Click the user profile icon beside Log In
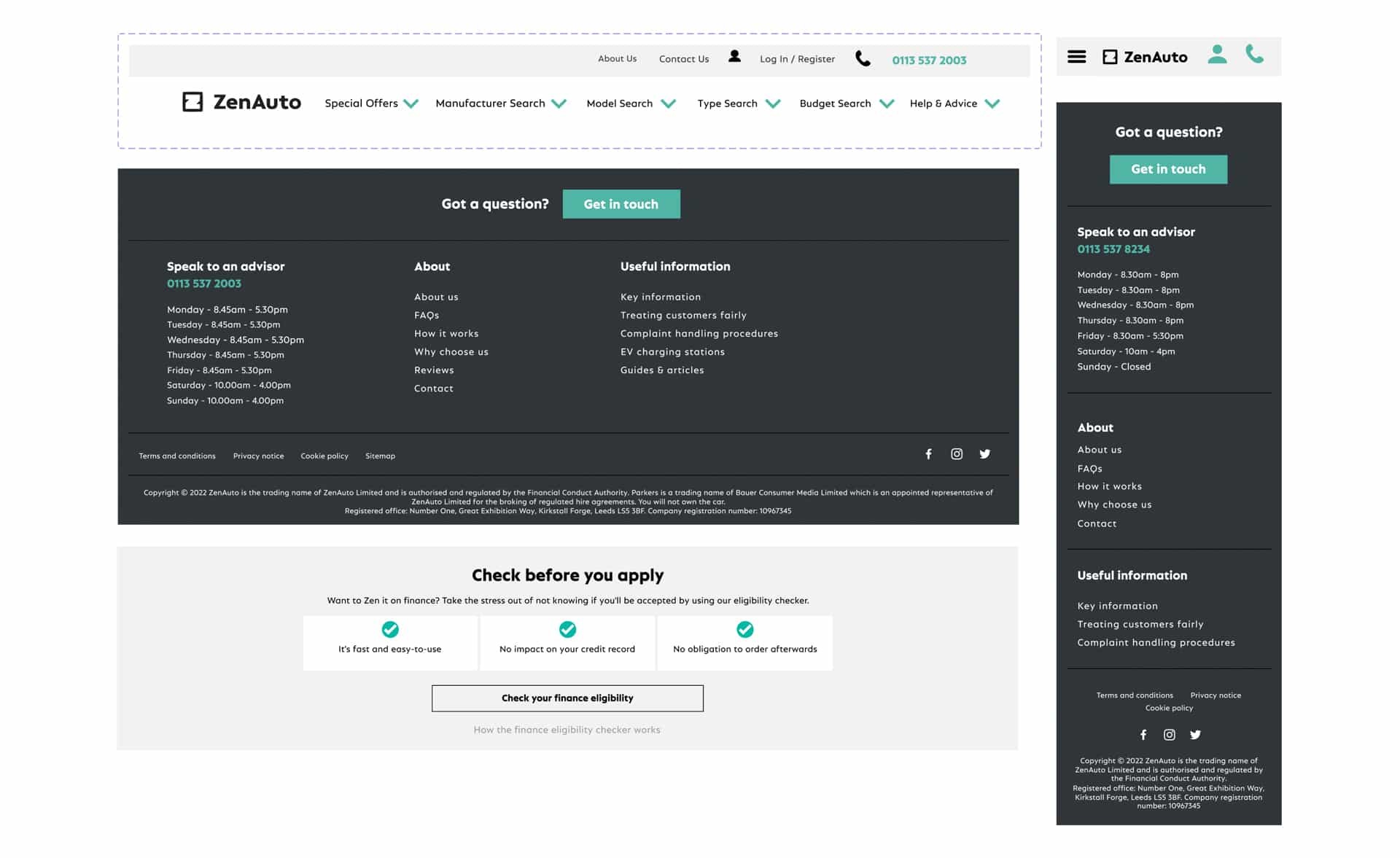Viewport: 1400px width, 858px height. coord(734,56)
